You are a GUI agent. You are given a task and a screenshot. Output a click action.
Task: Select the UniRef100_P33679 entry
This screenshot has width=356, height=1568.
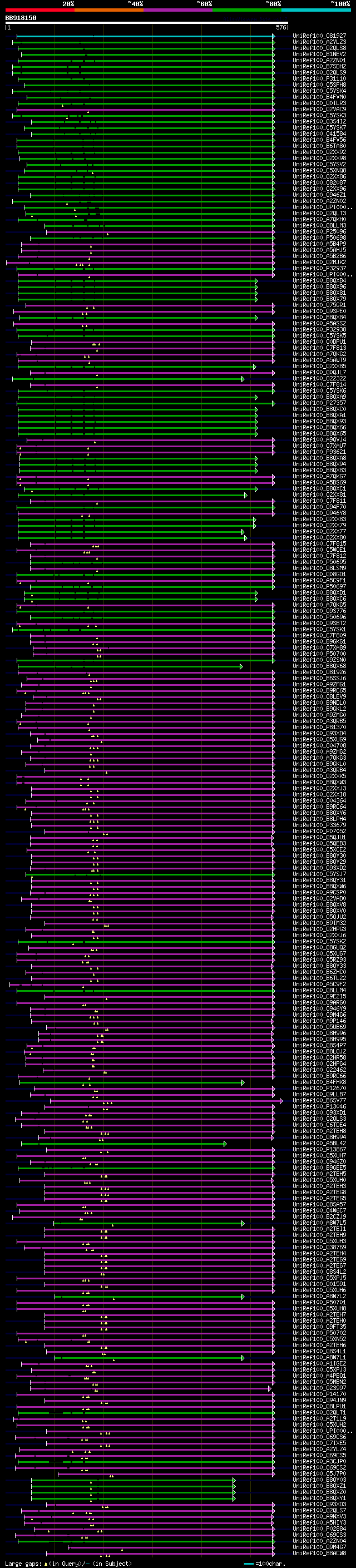(x=319, y=825)
